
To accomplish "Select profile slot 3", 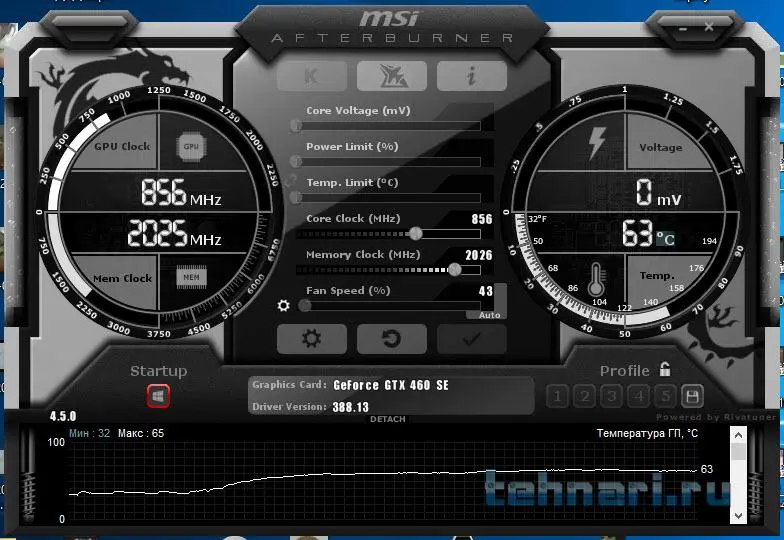I will (611, 396).
